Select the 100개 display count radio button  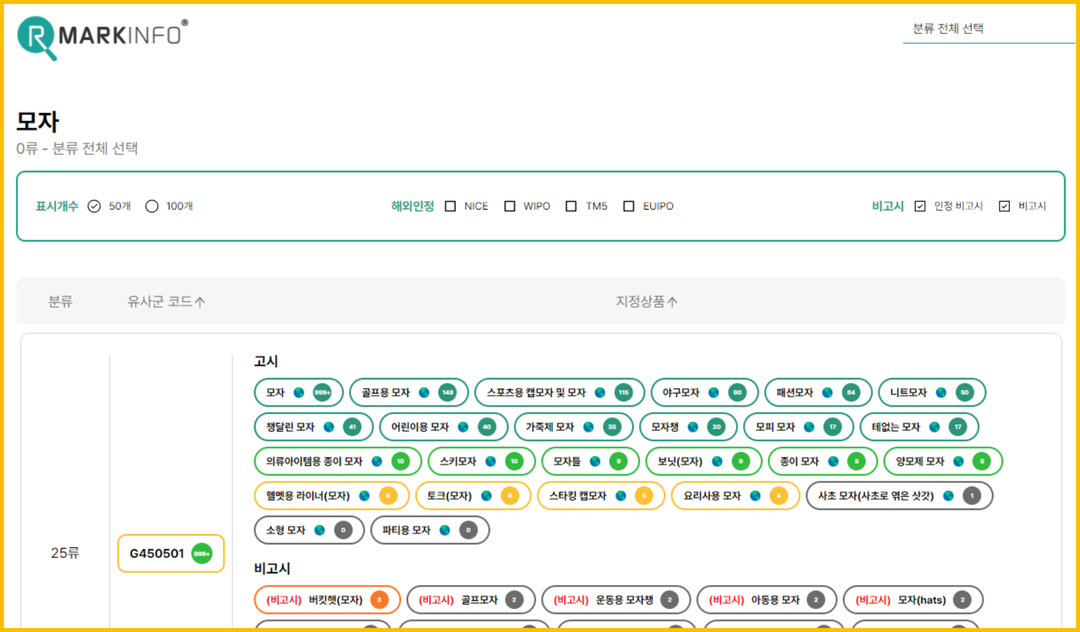151,206
